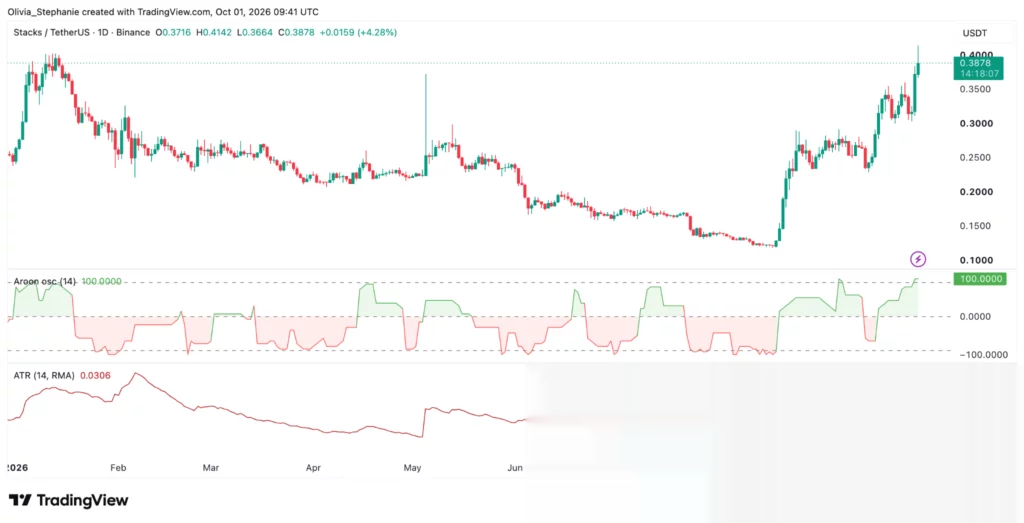Click the Jun label on time axis
The image size is (1024, 523).
click(516, 468)
